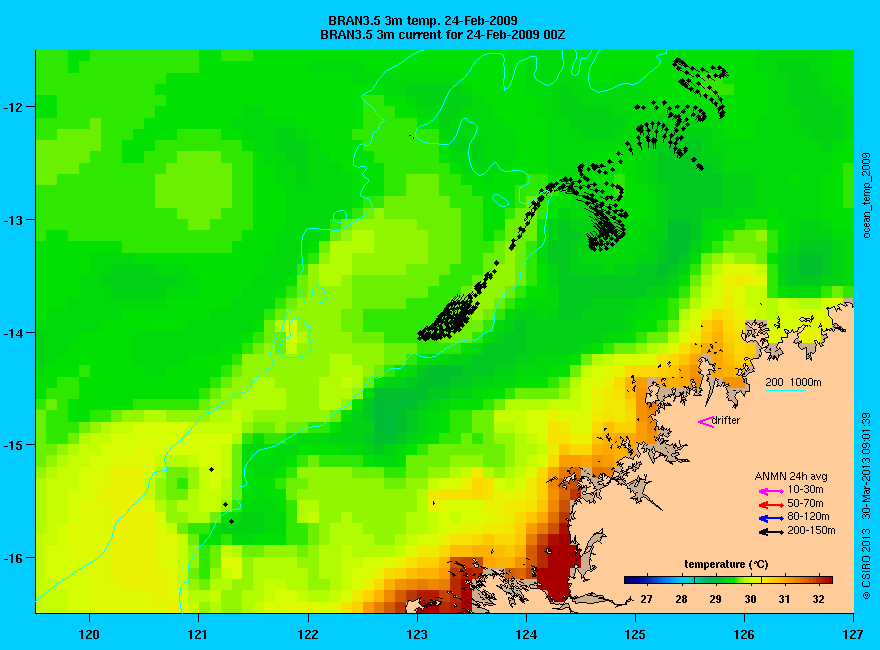
Task: Click the title 'BRAN3.5 3m temp. 24-Feb-2009'
Action: click(x=423, y=21)
